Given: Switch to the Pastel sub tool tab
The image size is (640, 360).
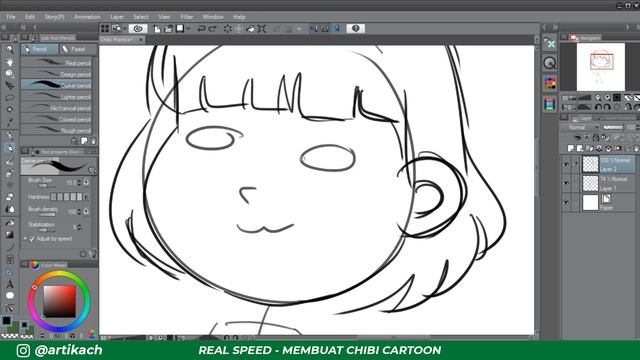Looking at the screenshot, I should click(x=78, y=49).
